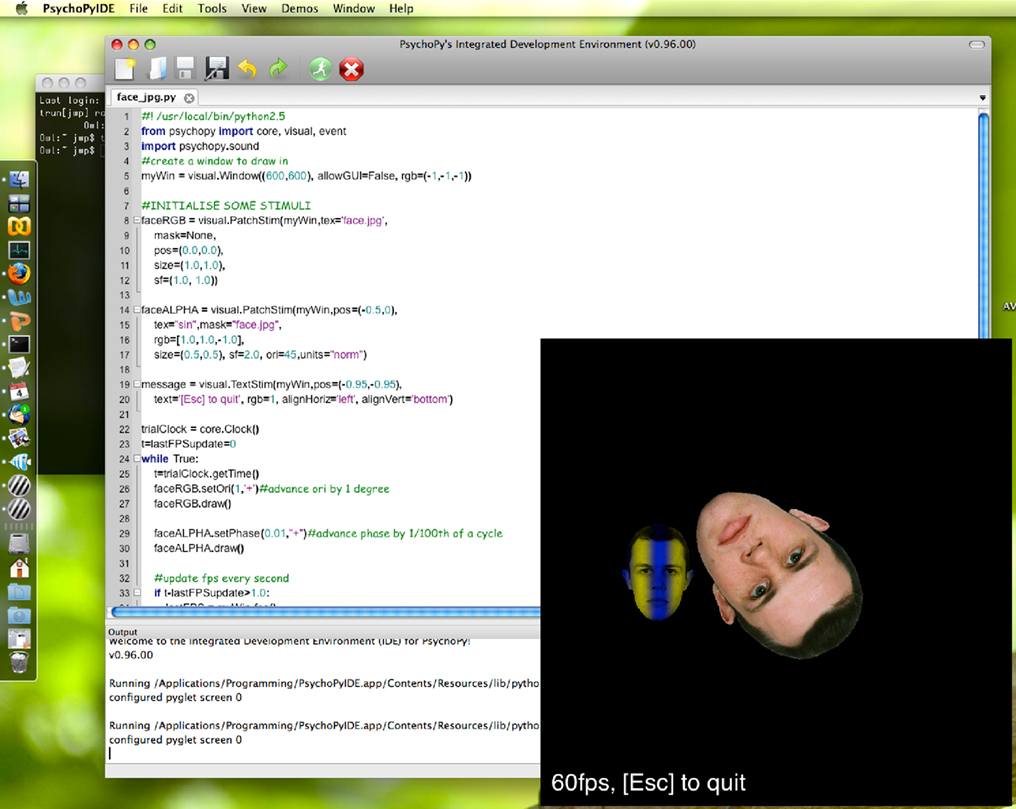Image resolution: width=1016 pixels, height=809 pixels.
Task: Open the Tools menu
Action: coord(212,8)
